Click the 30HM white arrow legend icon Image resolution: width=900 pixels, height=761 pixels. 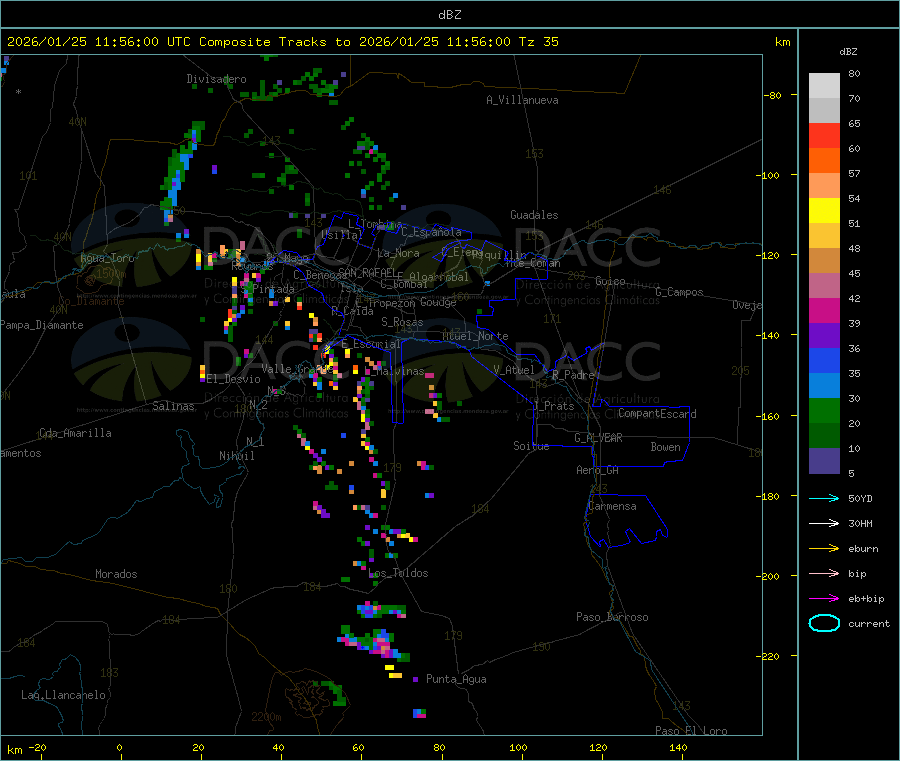[x=824, y=523]
